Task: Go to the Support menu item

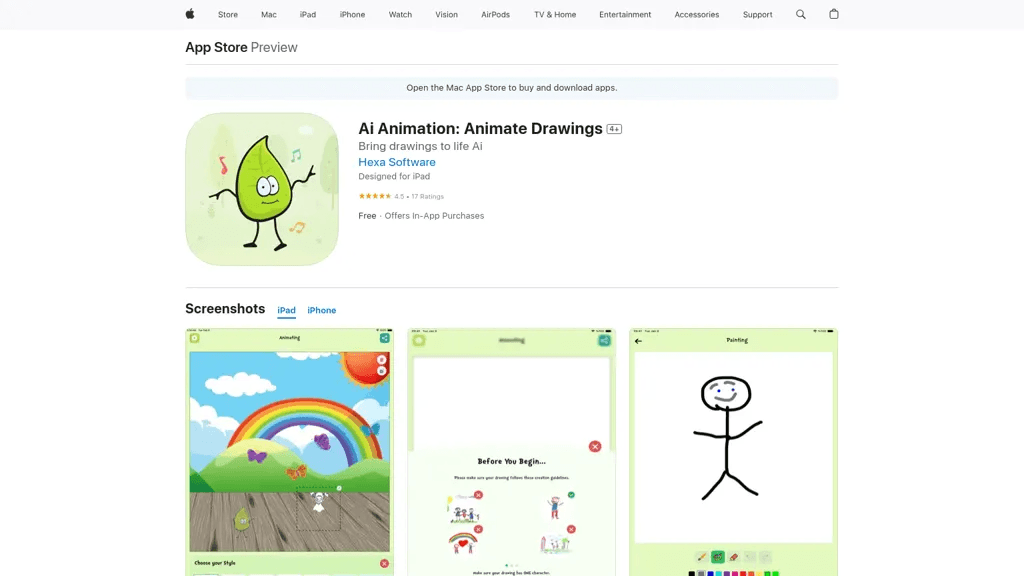Action: (x=758, y=14)
